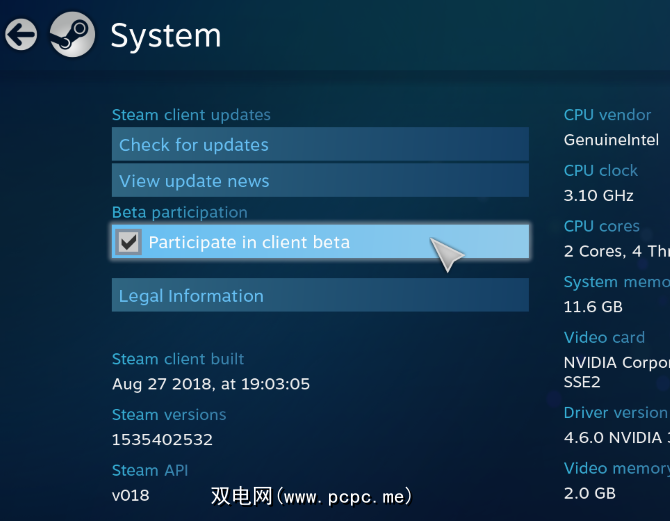Select the 2.0 GB video memory value

(x=590, y=493)
